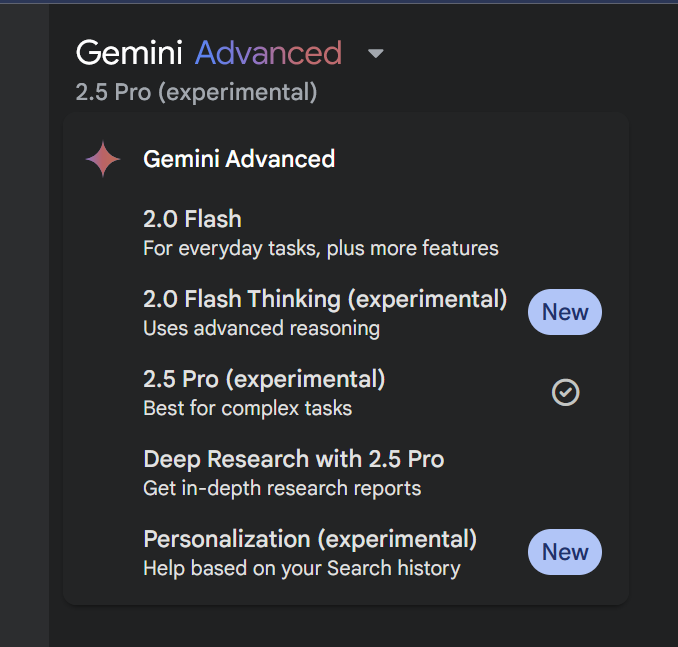Viewport: 678px width, 647px height.
Task: Click the New badge beside Personalization
Action: point(565,552)
